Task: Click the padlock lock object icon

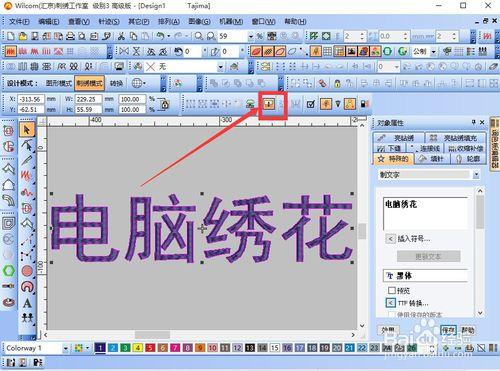Action: click(x=337, y=83)
